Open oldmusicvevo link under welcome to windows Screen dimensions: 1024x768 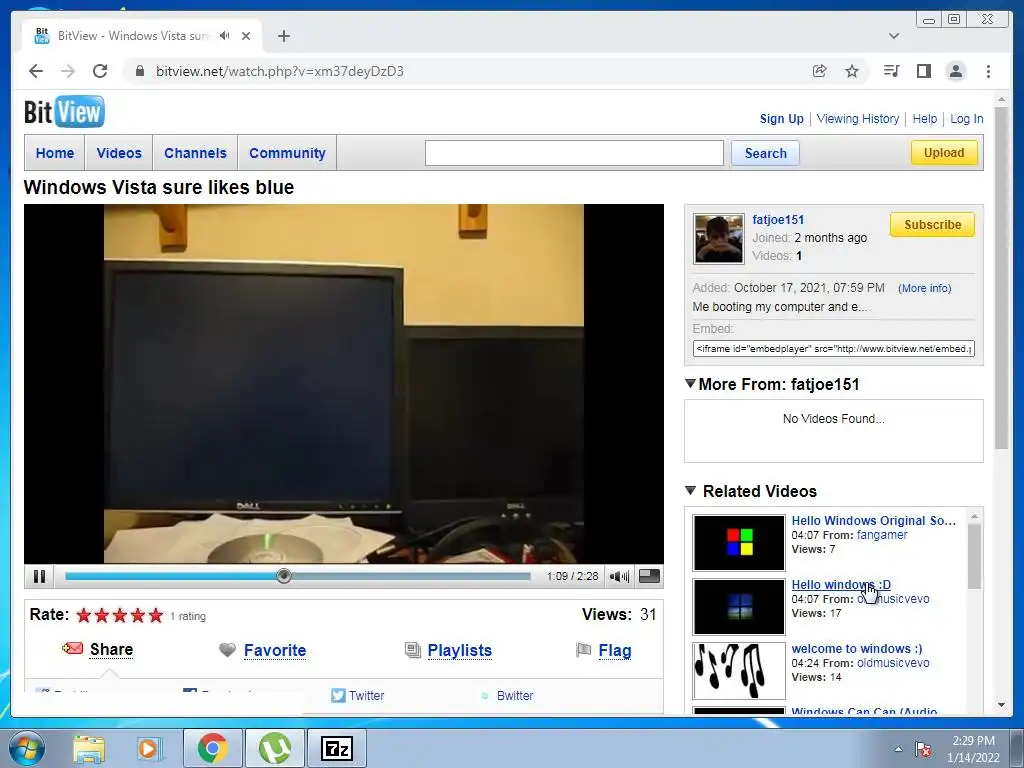pos(893,663)
